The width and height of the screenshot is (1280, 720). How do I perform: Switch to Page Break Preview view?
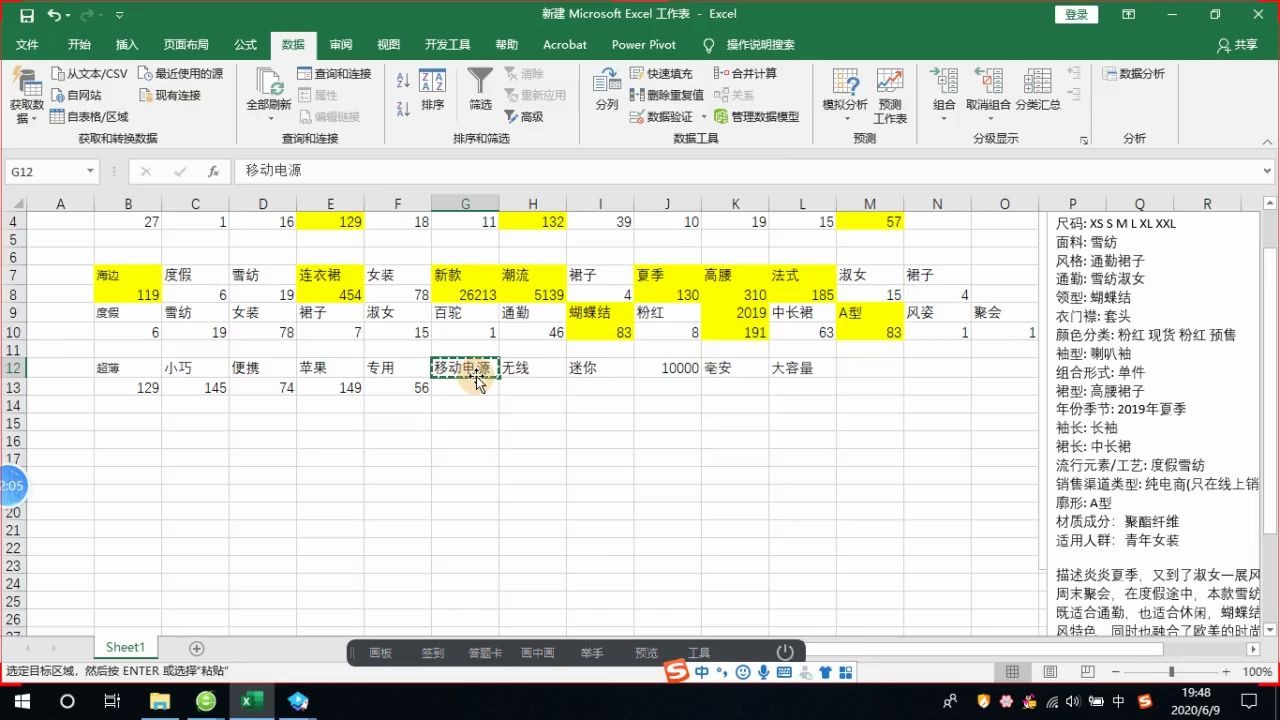click(x=1087, y=672)
